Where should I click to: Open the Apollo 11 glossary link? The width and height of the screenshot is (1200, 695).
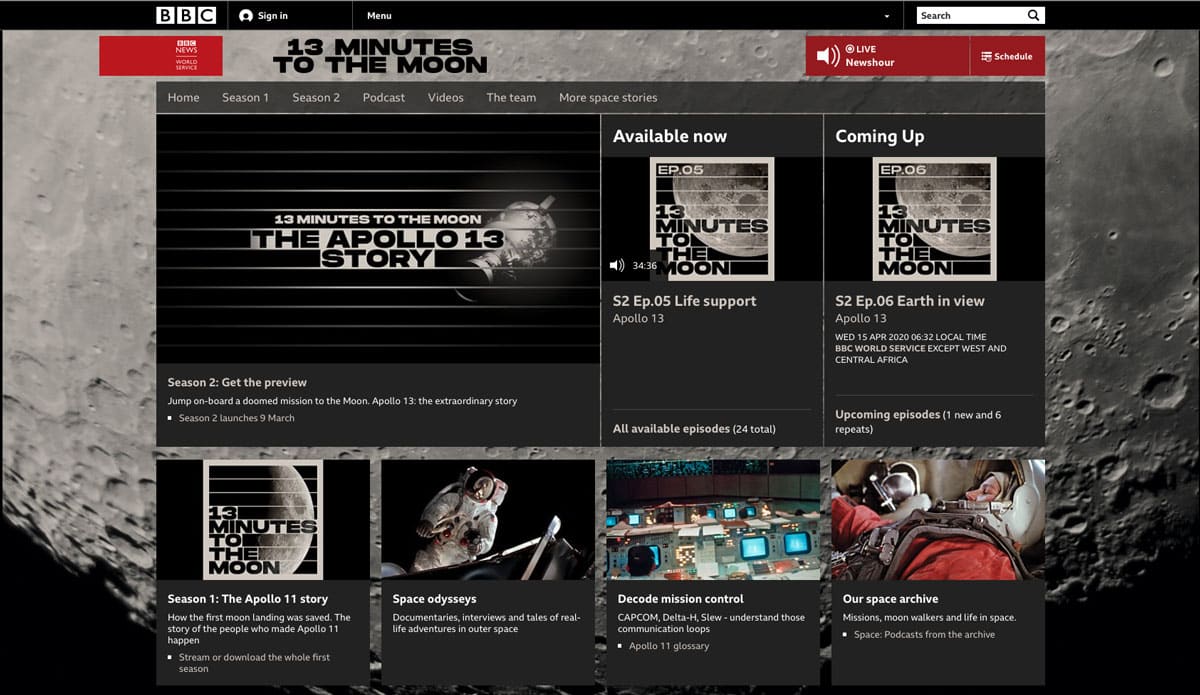point(669,646)
